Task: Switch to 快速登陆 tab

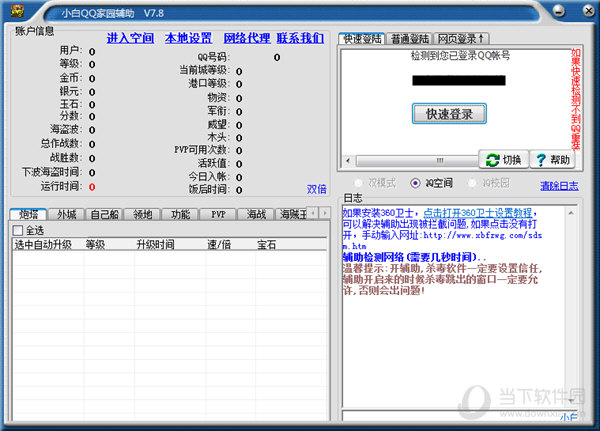Action: [362, 39]
